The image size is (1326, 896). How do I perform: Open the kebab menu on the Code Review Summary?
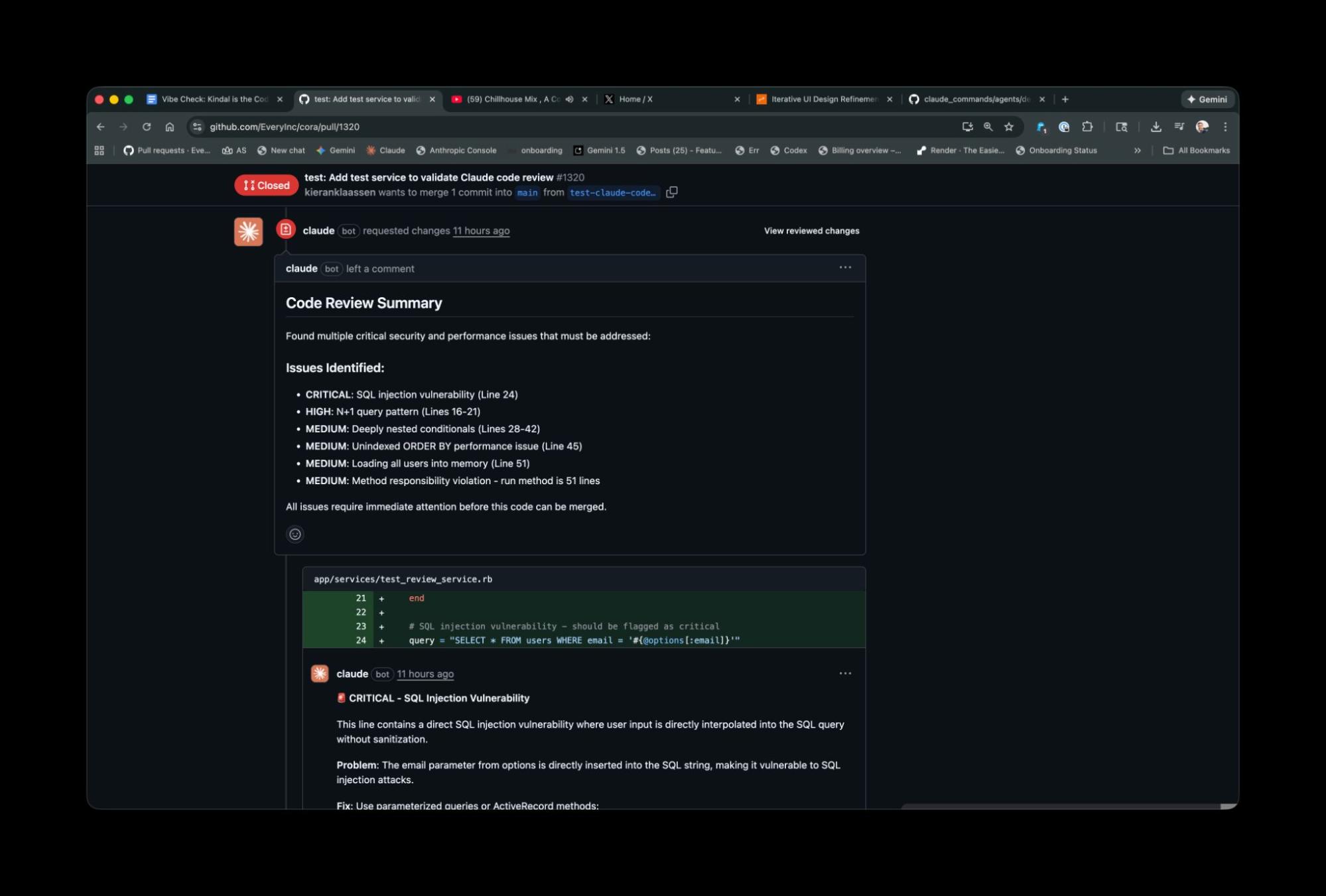point(845,267)
